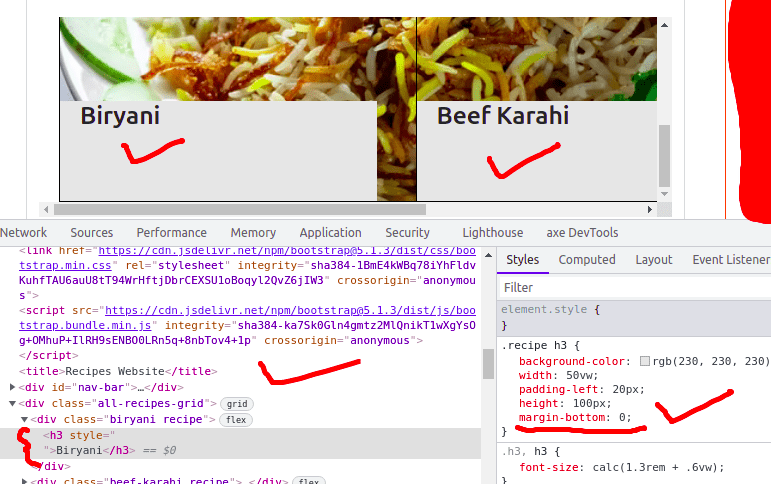
Task: Click the element.style rule header
Action: click(550, 309)
